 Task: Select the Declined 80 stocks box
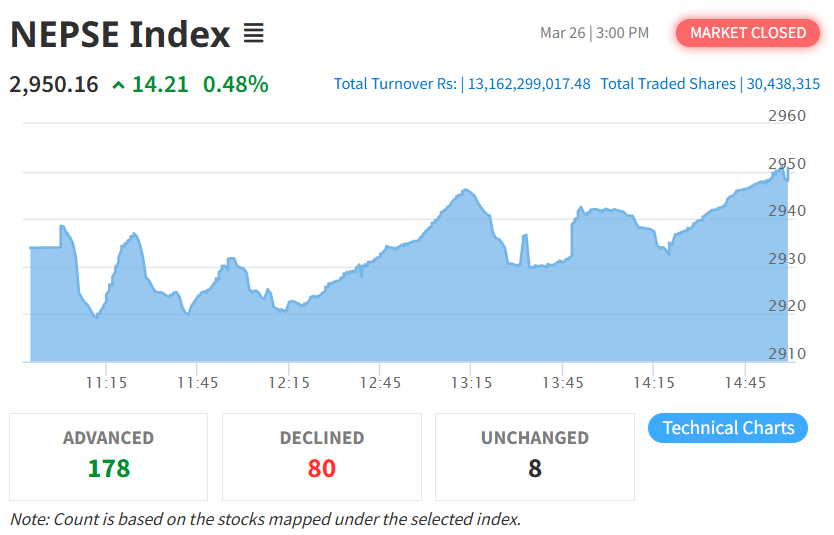coord(322,456)
